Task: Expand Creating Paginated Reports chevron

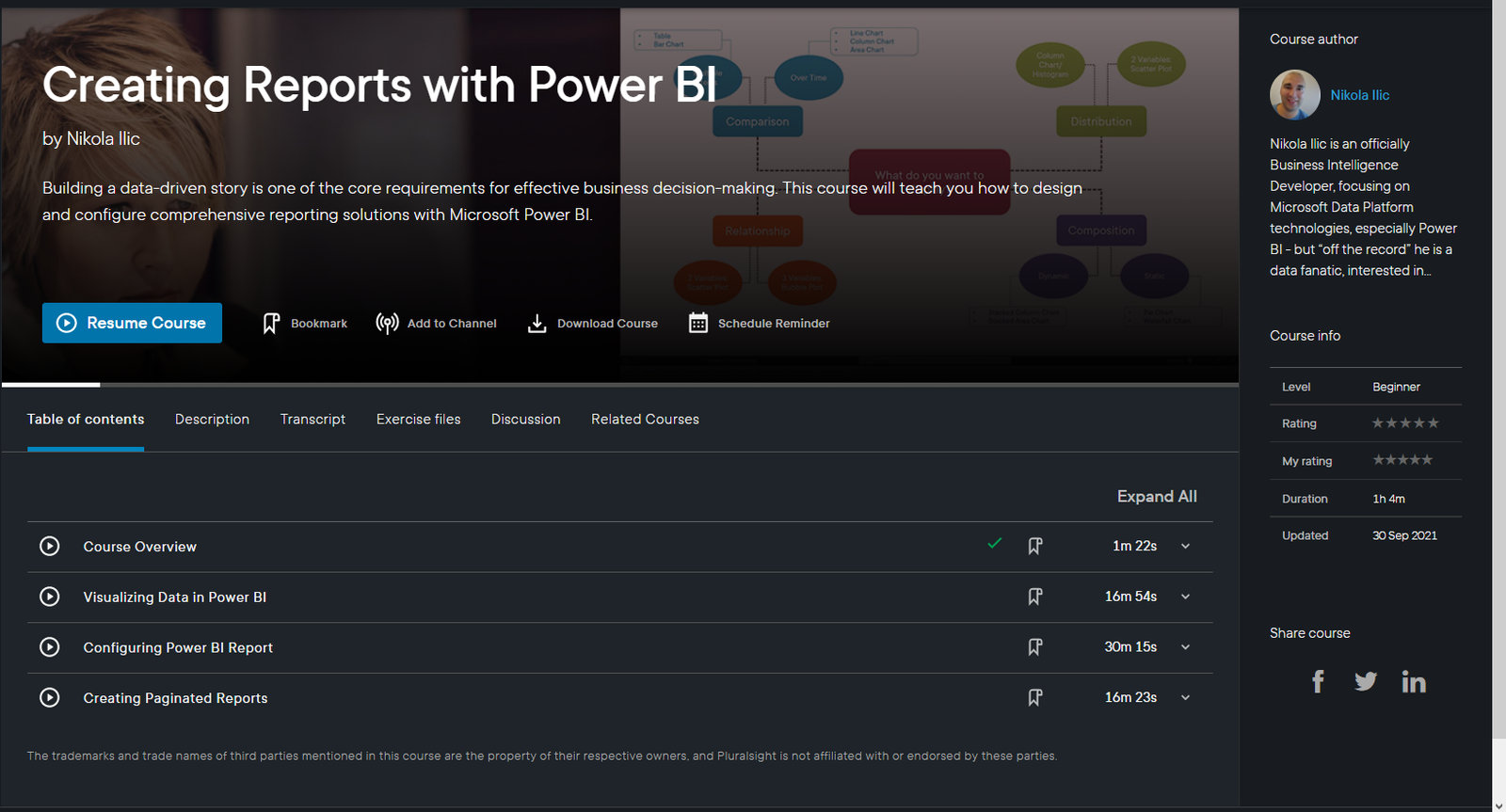Action: (1185, 698)
